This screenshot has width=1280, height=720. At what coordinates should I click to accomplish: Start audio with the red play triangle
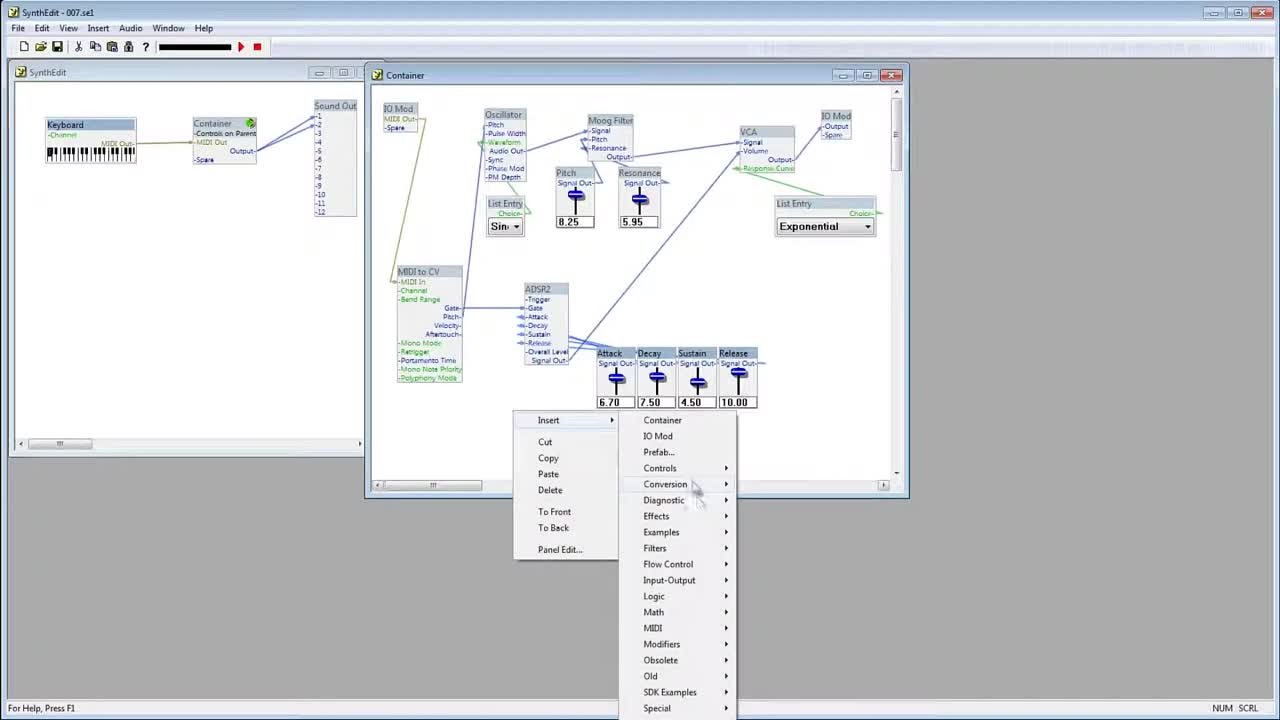pyautogui.click(x=241, y=47)
